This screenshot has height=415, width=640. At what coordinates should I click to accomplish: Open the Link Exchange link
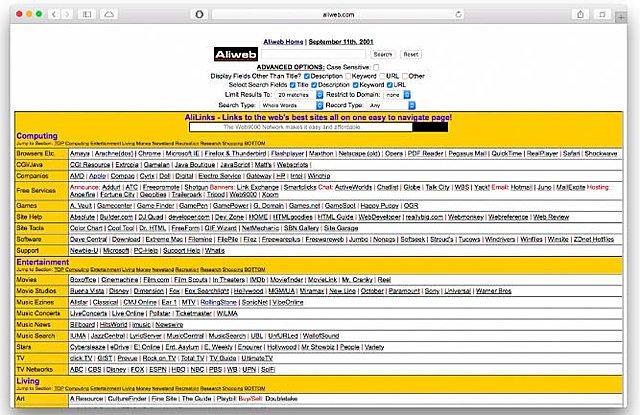tap(258, 187)
